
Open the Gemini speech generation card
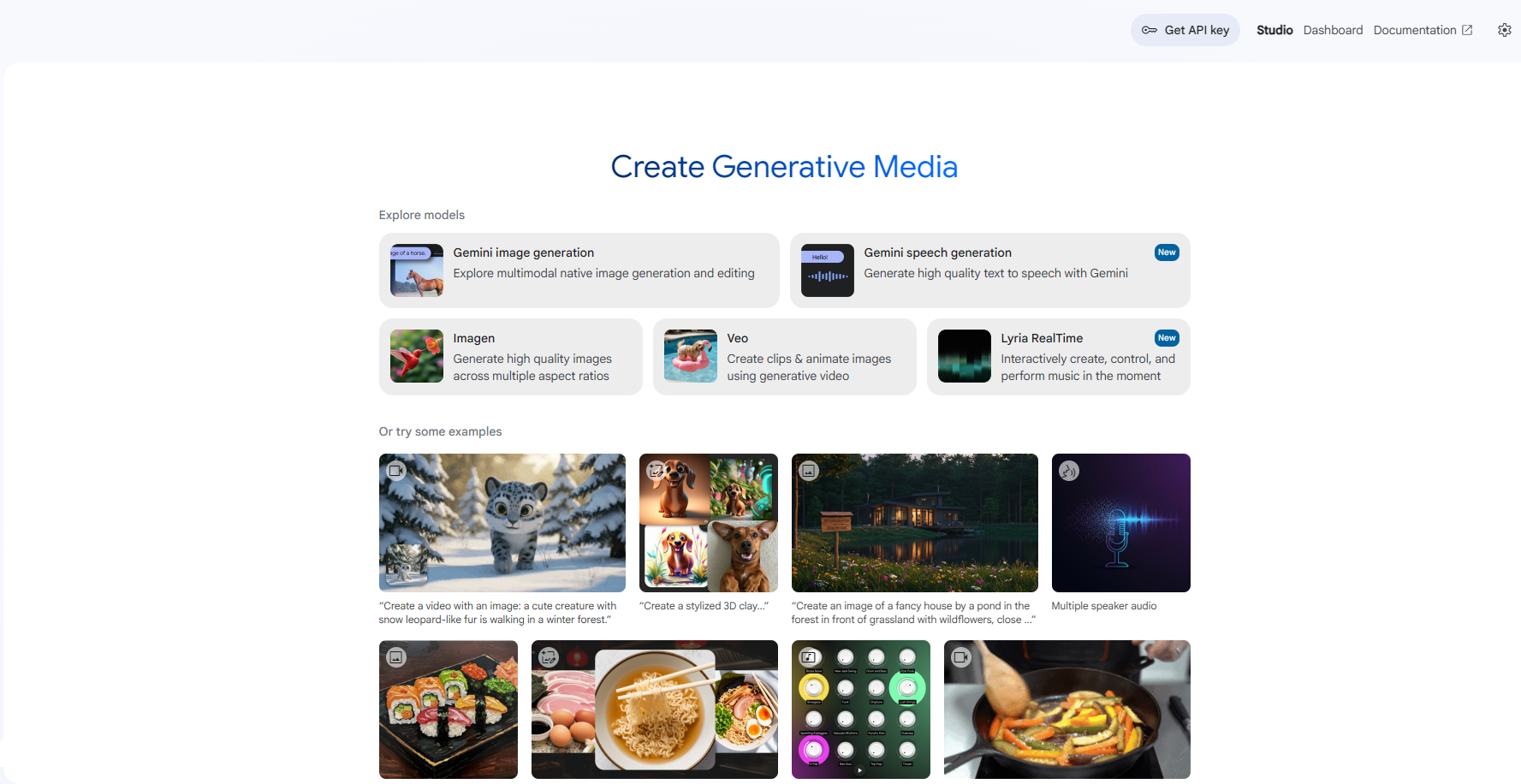tap(990, 270)
